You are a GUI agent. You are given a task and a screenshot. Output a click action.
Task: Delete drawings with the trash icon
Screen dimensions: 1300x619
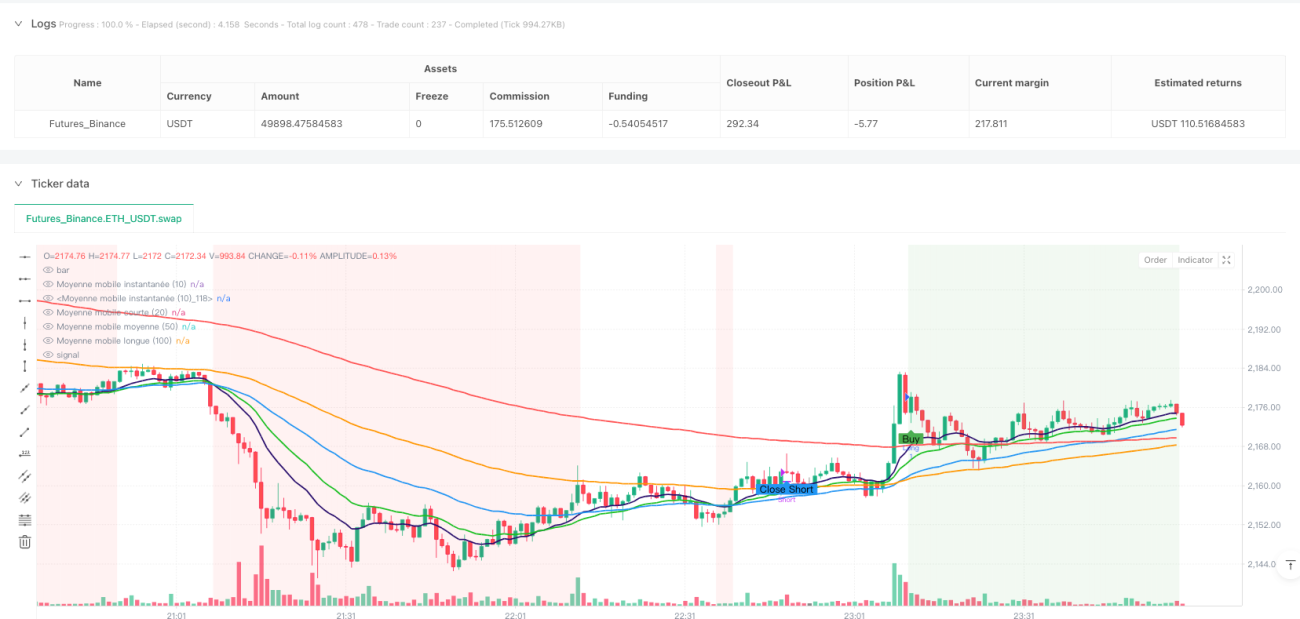pos(25,542)
